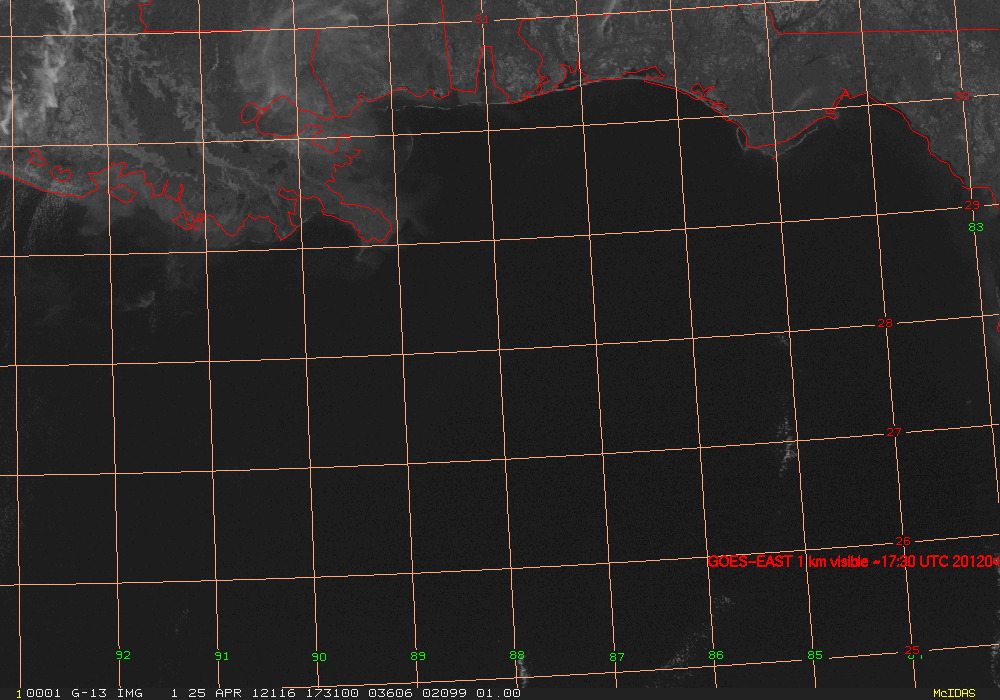
Task: Click the green longitude label 89
Action: point(418,656)
